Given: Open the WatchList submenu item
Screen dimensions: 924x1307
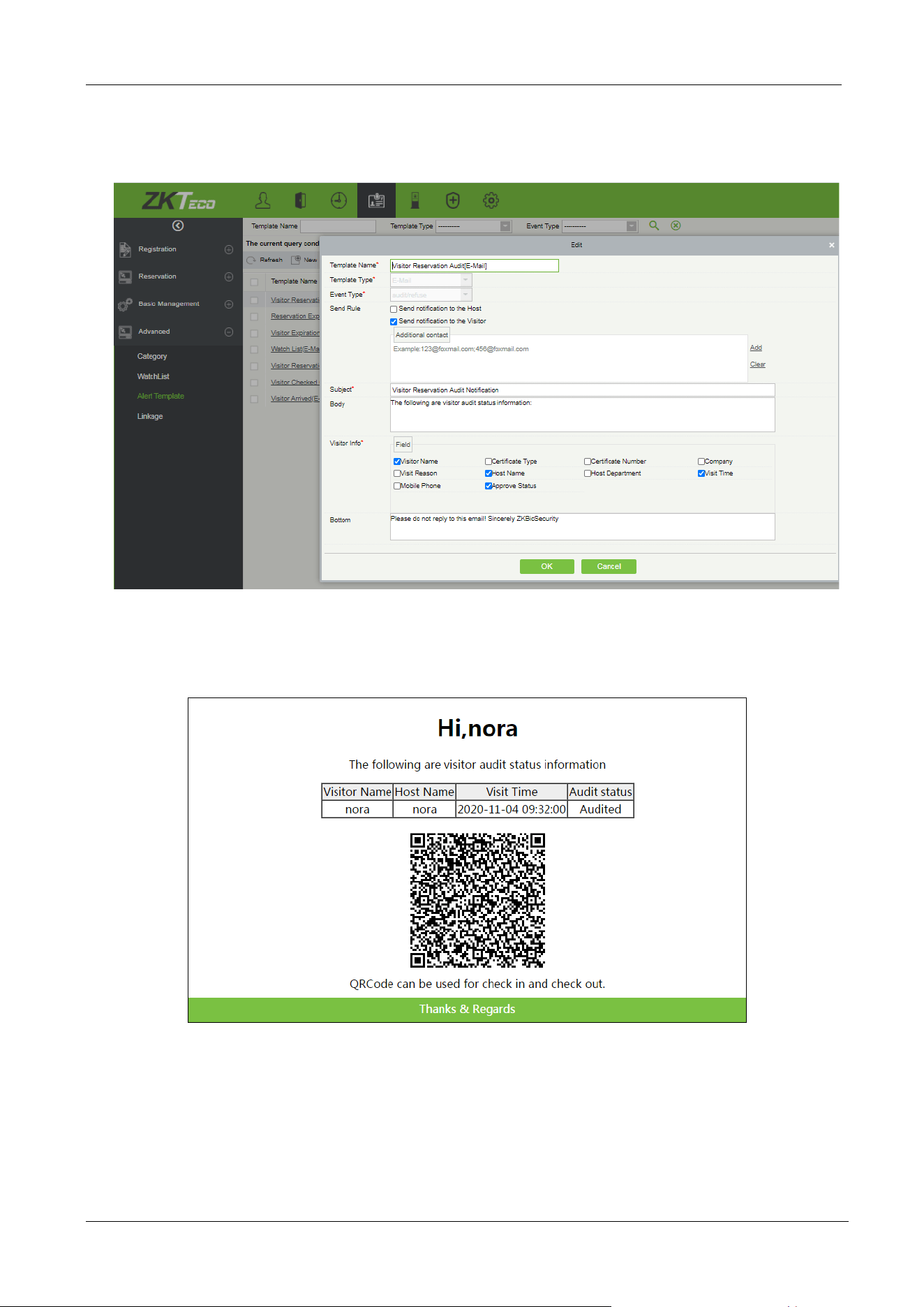Looking at the screenshot, I should point(154,376).
